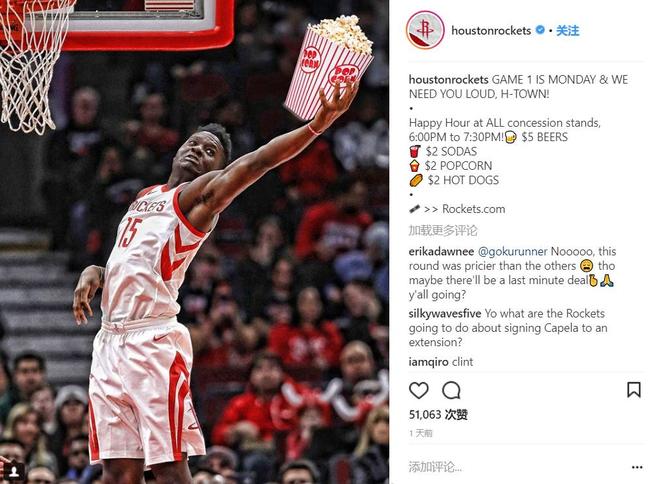Open erikadawnee commenter profile
Screen dimensions: 650x484
pyautogui.click(x=441, y=252)
